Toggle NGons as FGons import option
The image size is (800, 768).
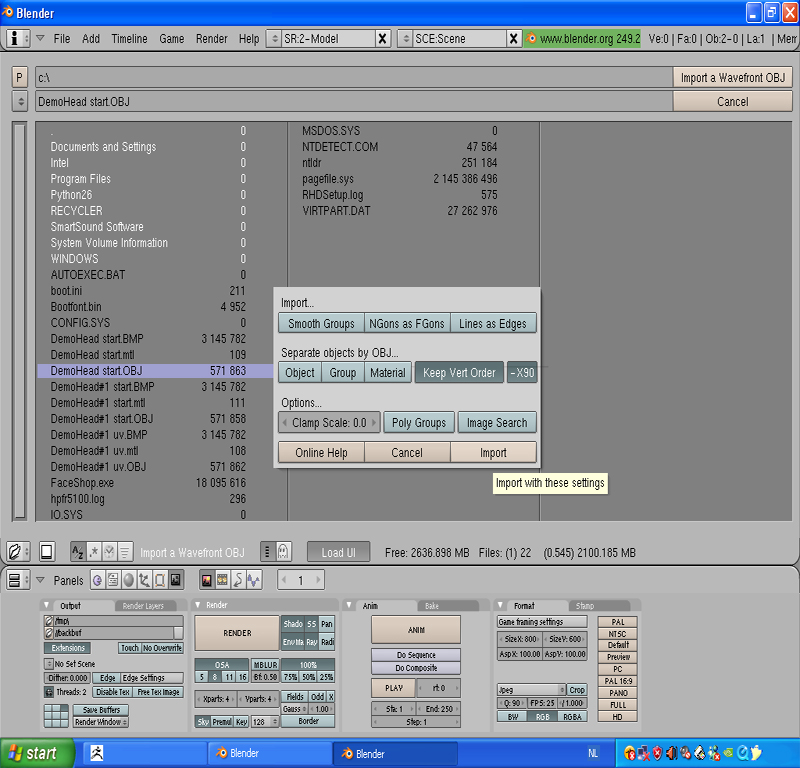pos(407,324)
